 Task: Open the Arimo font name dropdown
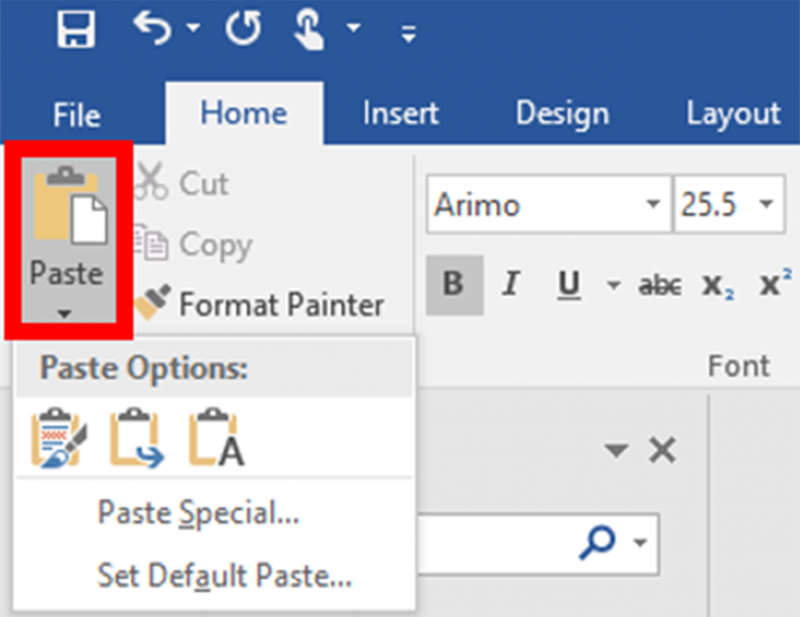click(x=653, y=205)
